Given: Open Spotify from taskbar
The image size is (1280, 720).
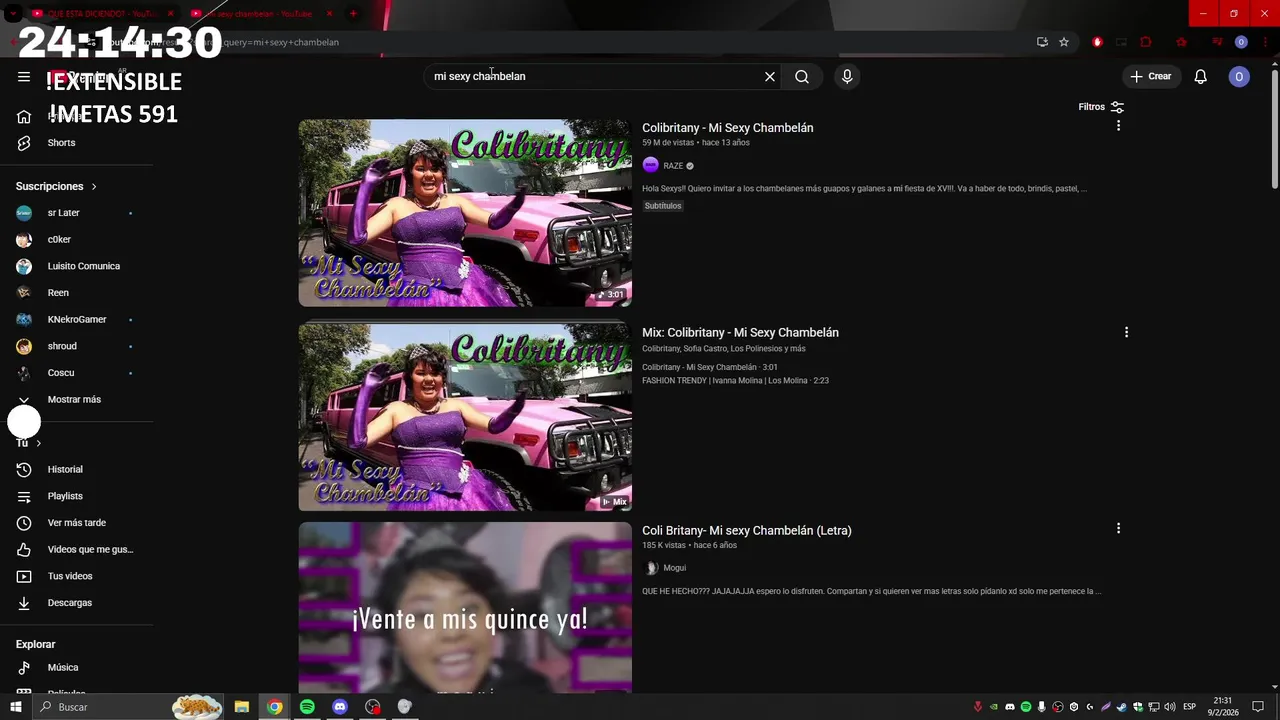Looking at the screenshot, I should tap(307, 707).
